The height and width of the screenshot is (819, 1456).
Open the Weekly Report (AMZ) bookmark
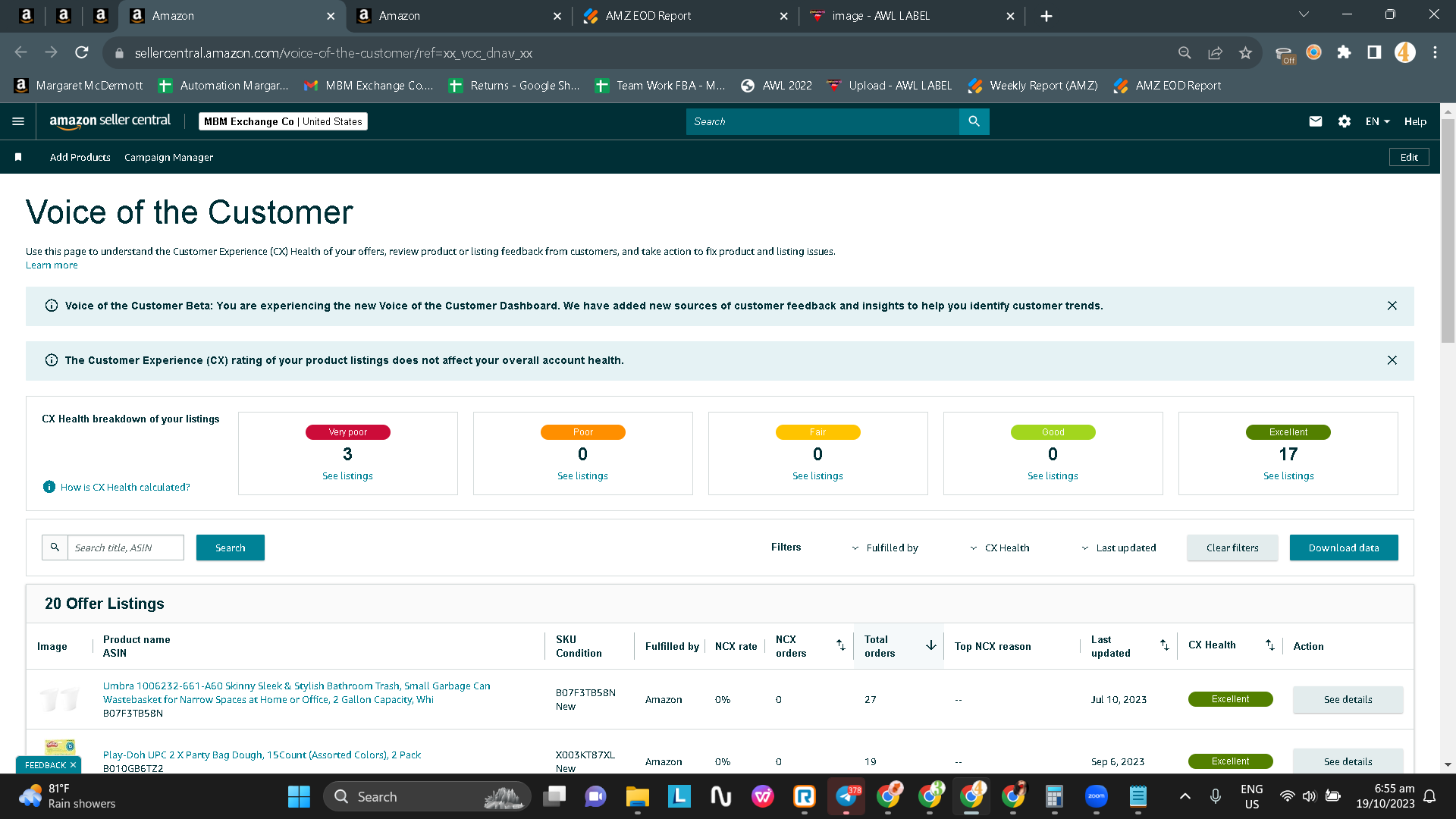coord(1034,86)
